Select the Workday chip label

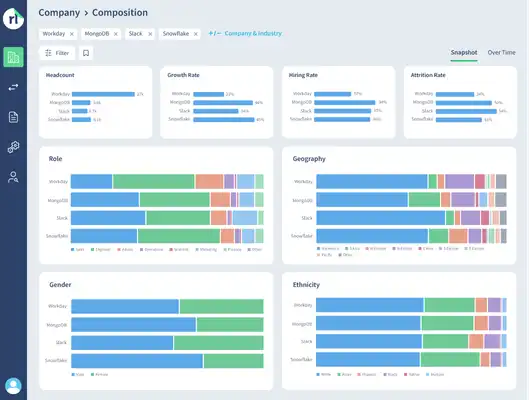(x=54, y=34)
